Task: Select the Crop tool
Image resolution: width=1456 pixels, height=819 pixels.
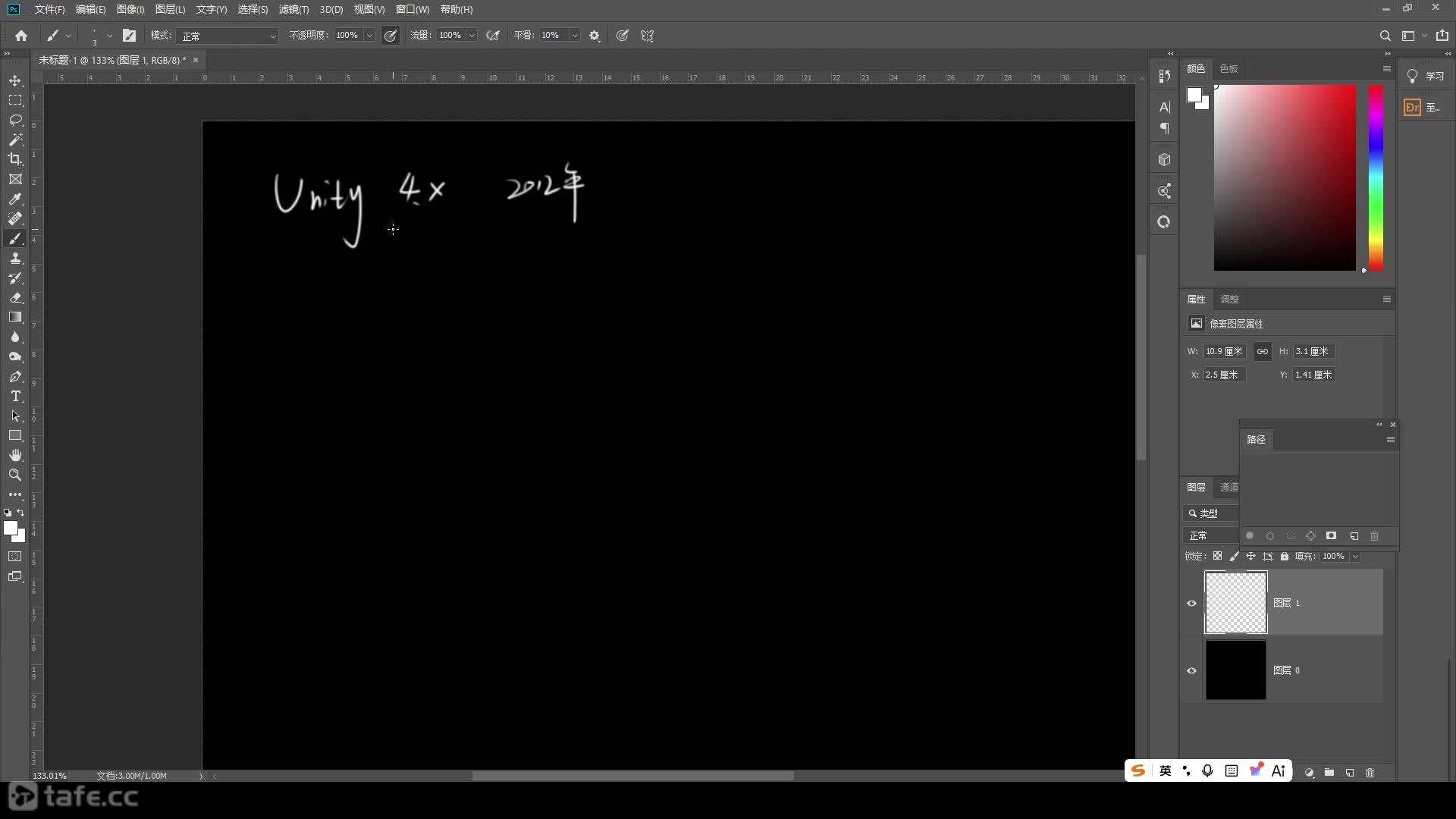Action: pyautogui.click(x=15, y=159)
